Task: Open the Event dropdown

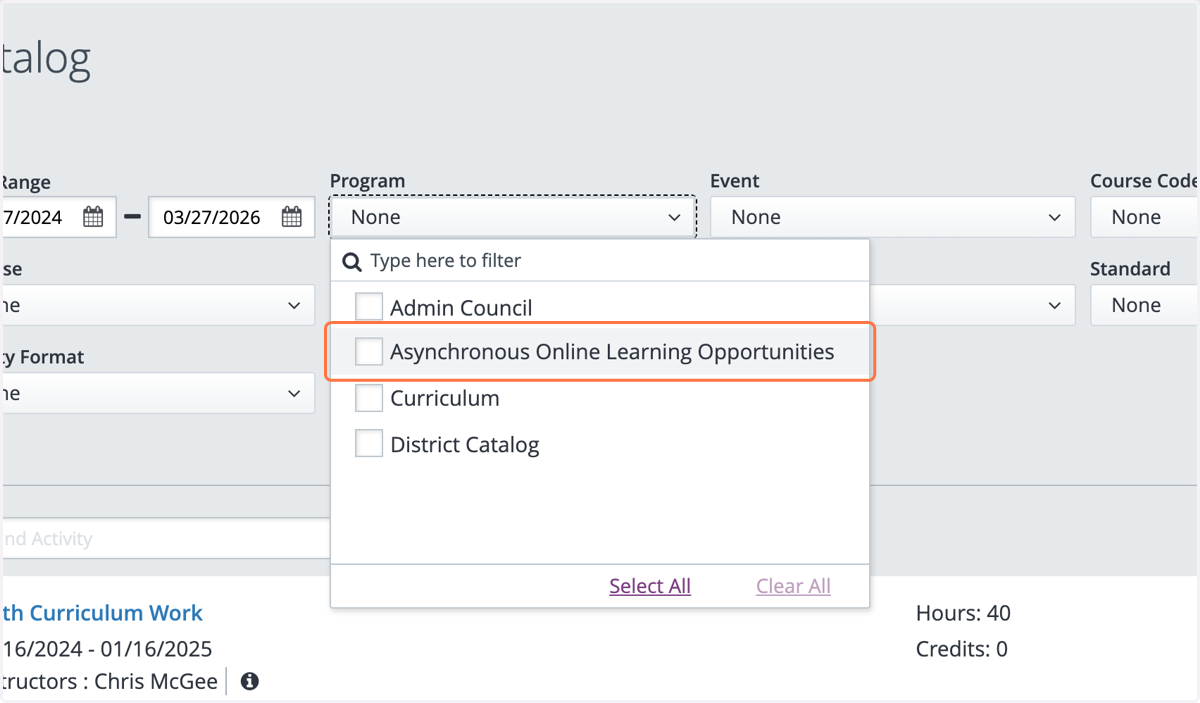Action: pyautogui.click(x=892, y=217)
